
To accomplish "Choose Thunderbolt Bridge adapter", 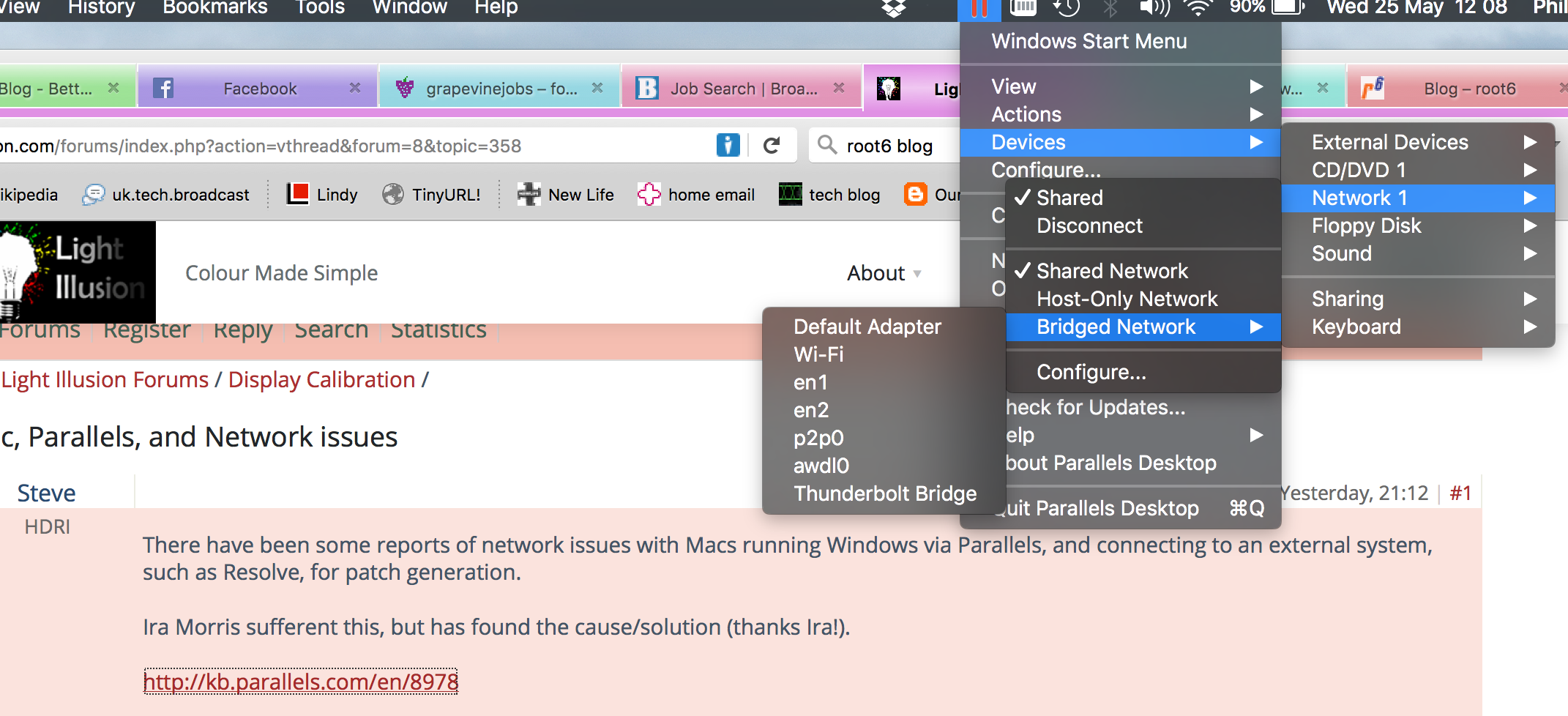I will (884, 493).
